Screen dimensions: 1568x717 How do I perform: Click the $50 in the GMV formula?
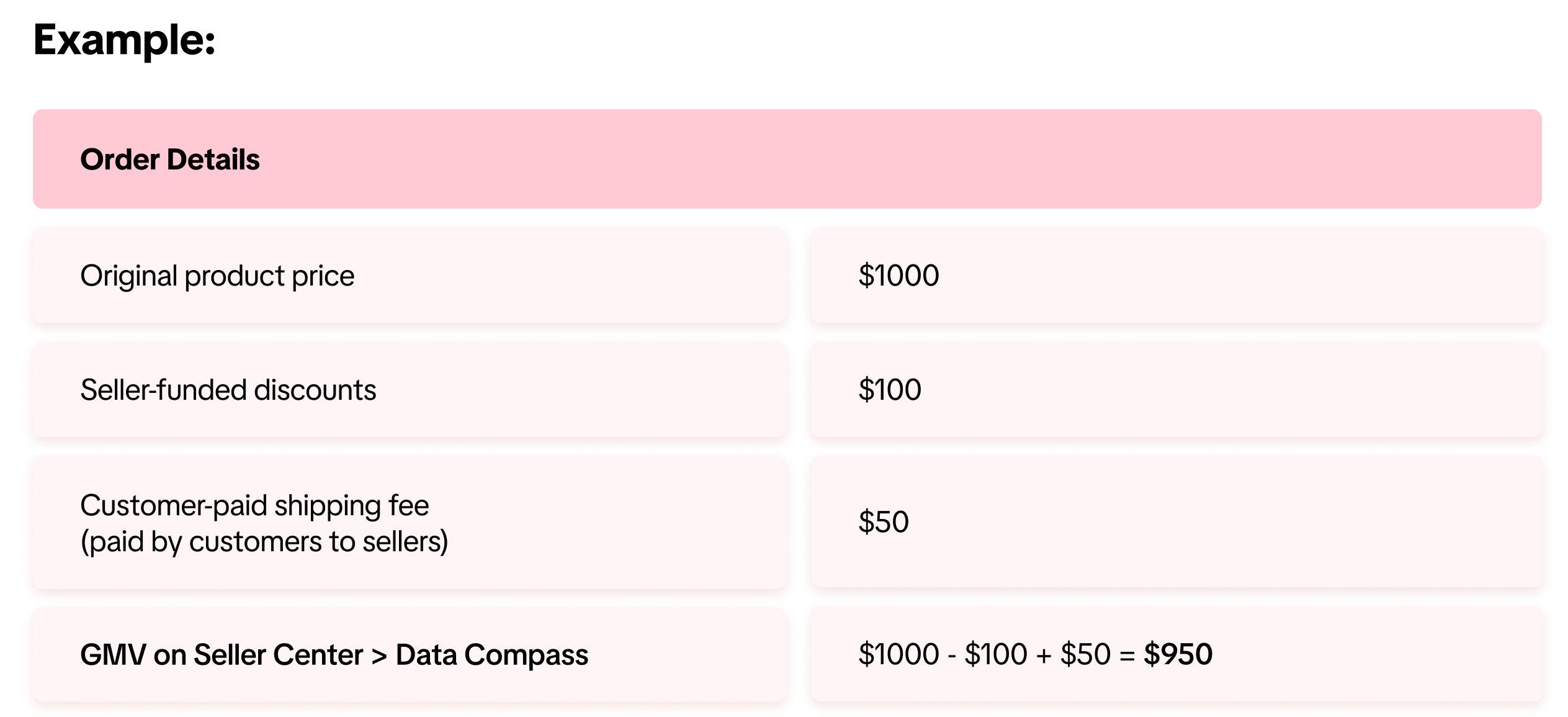click(1085, 654)
